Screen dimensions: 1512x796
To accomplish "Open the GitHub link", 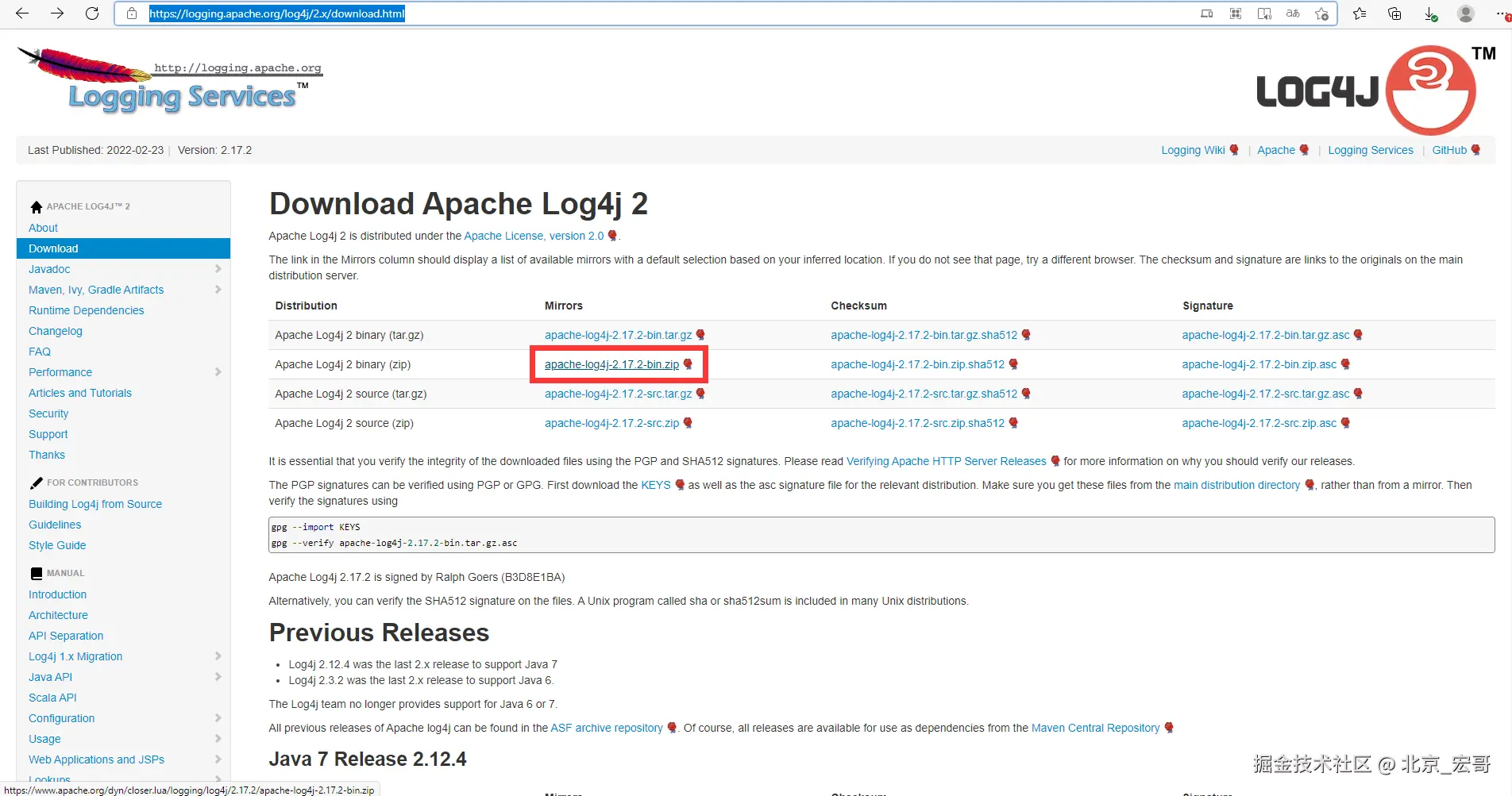I will click(1449, 150).
